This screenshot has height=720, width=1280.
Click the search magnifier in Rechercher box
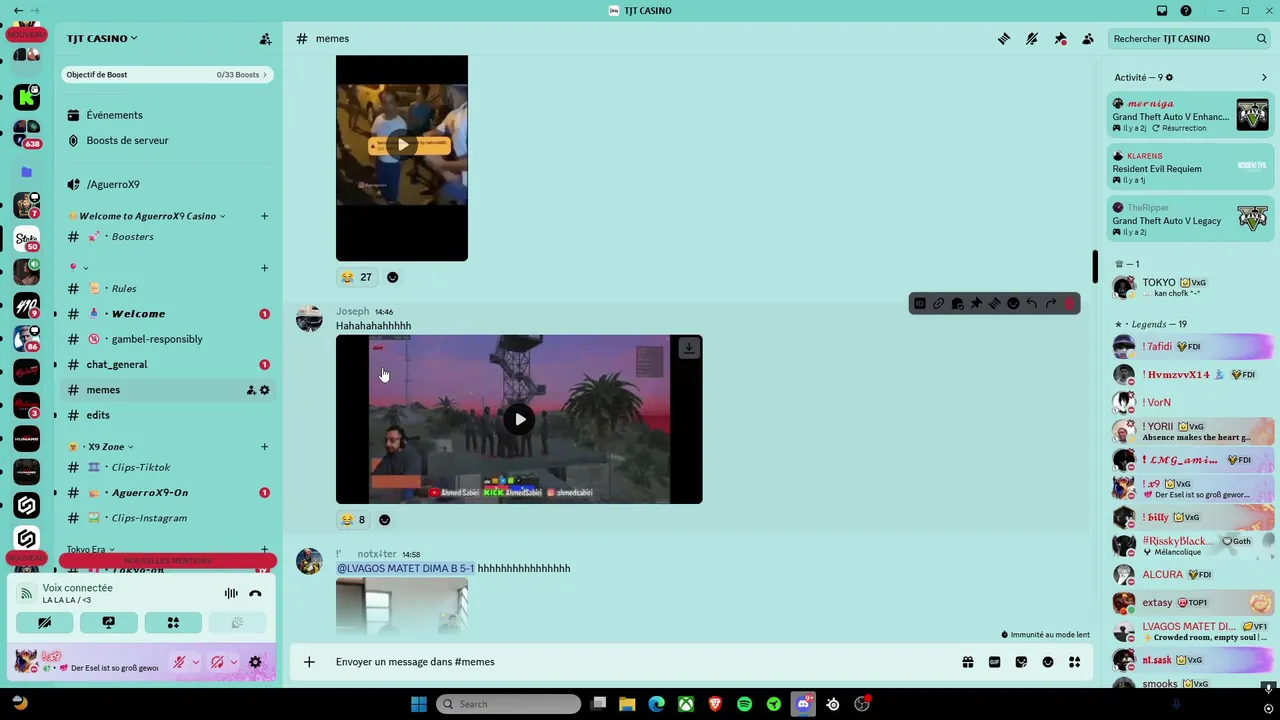pos(1261,39)
